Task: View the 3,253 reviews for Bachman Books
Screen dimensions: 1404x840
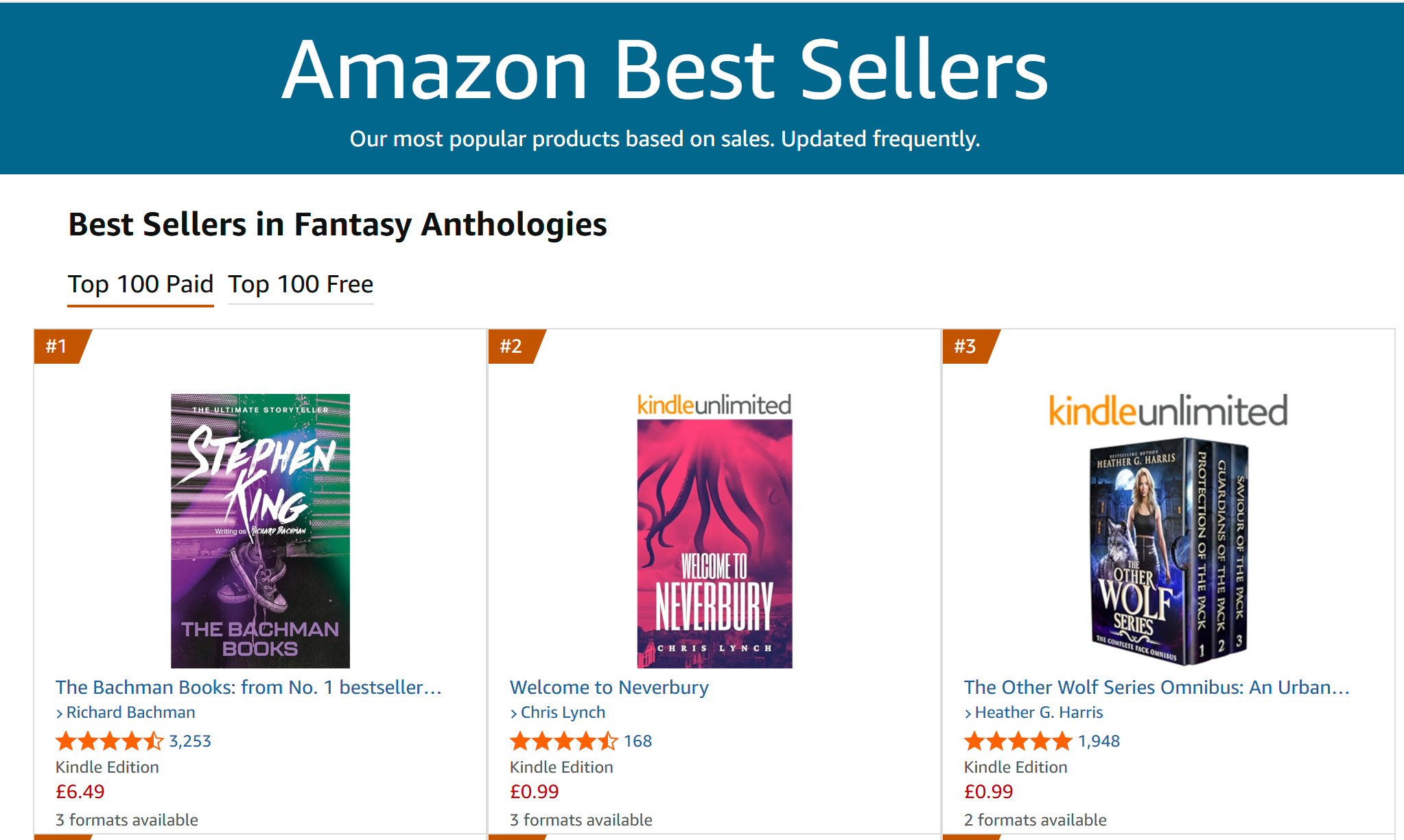Action: tap(190, 741)
